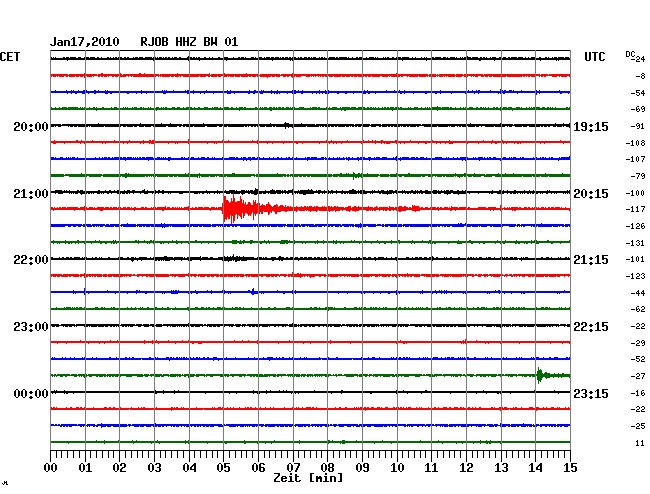Select the 00:00 CET time label
This screenshot has width=650, height=494.
click(x=31, y=393)
